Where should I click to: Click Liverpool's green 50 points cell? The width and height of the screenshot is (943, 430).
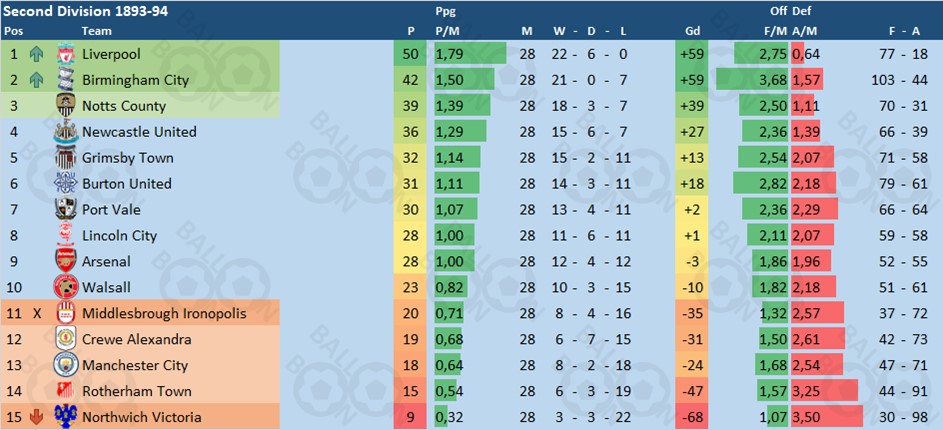tap(410, 54)
